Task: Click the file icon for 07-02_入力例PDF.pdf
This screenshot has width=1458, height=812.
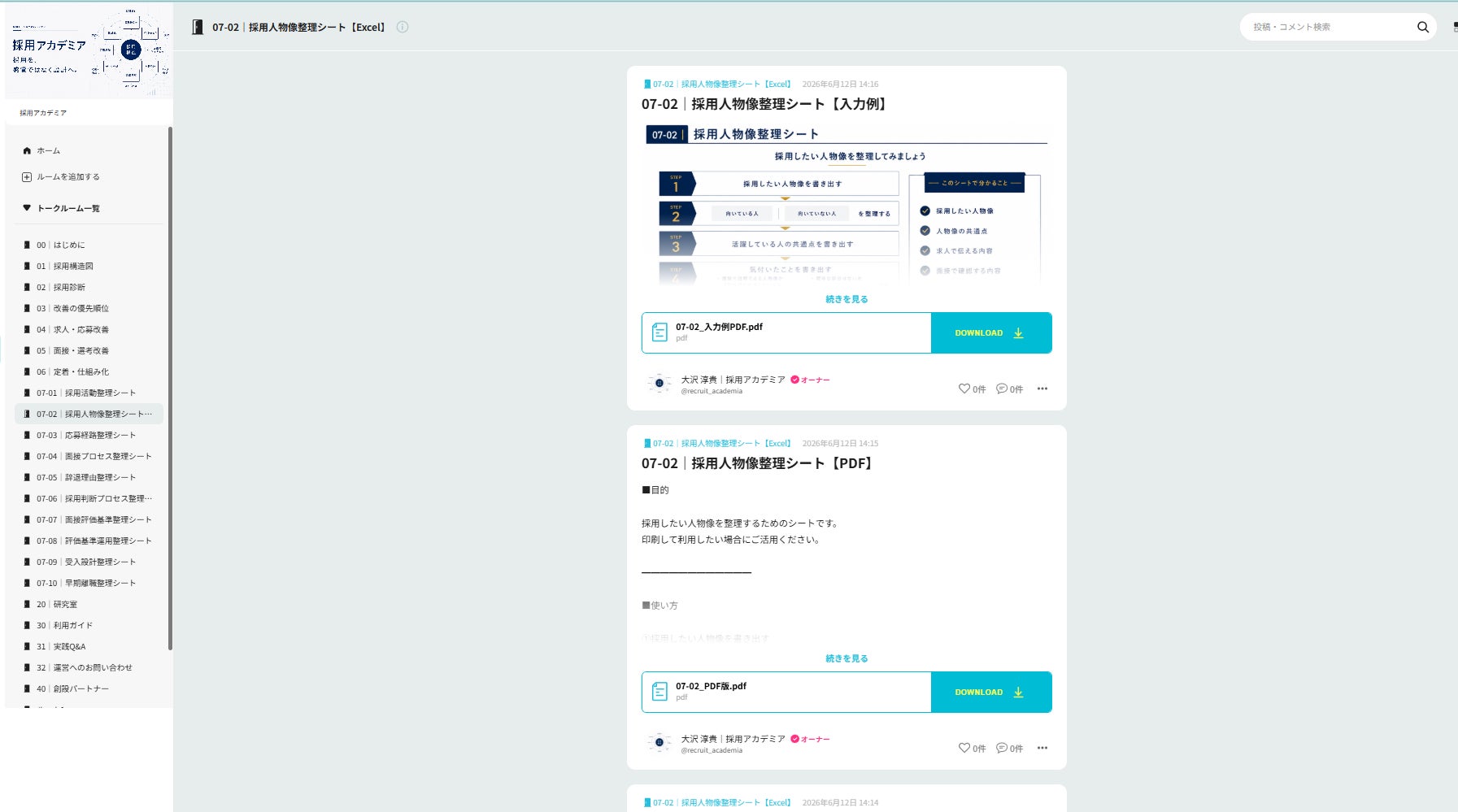Action: tap(659, 332)
